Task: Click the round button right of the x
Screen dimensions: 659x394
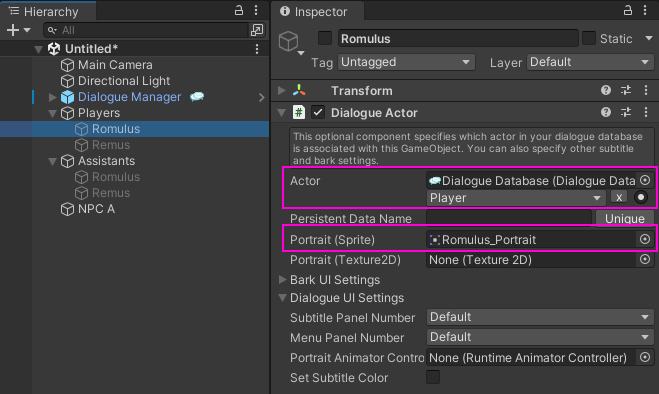Action: coord(641,197)
